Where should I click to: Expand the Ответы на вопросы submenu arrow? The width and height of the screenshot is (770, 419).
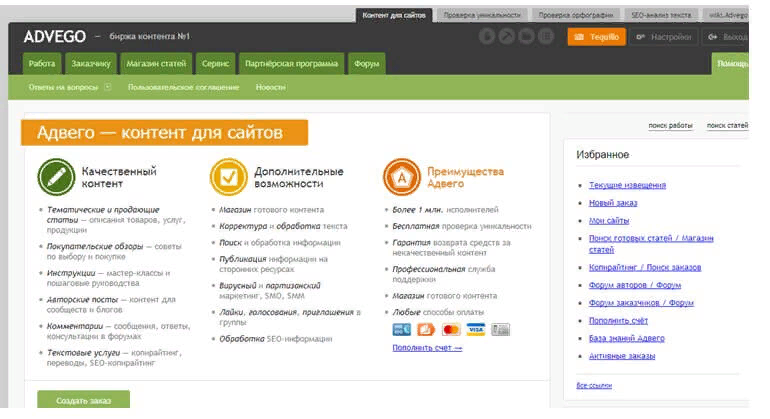108,87
